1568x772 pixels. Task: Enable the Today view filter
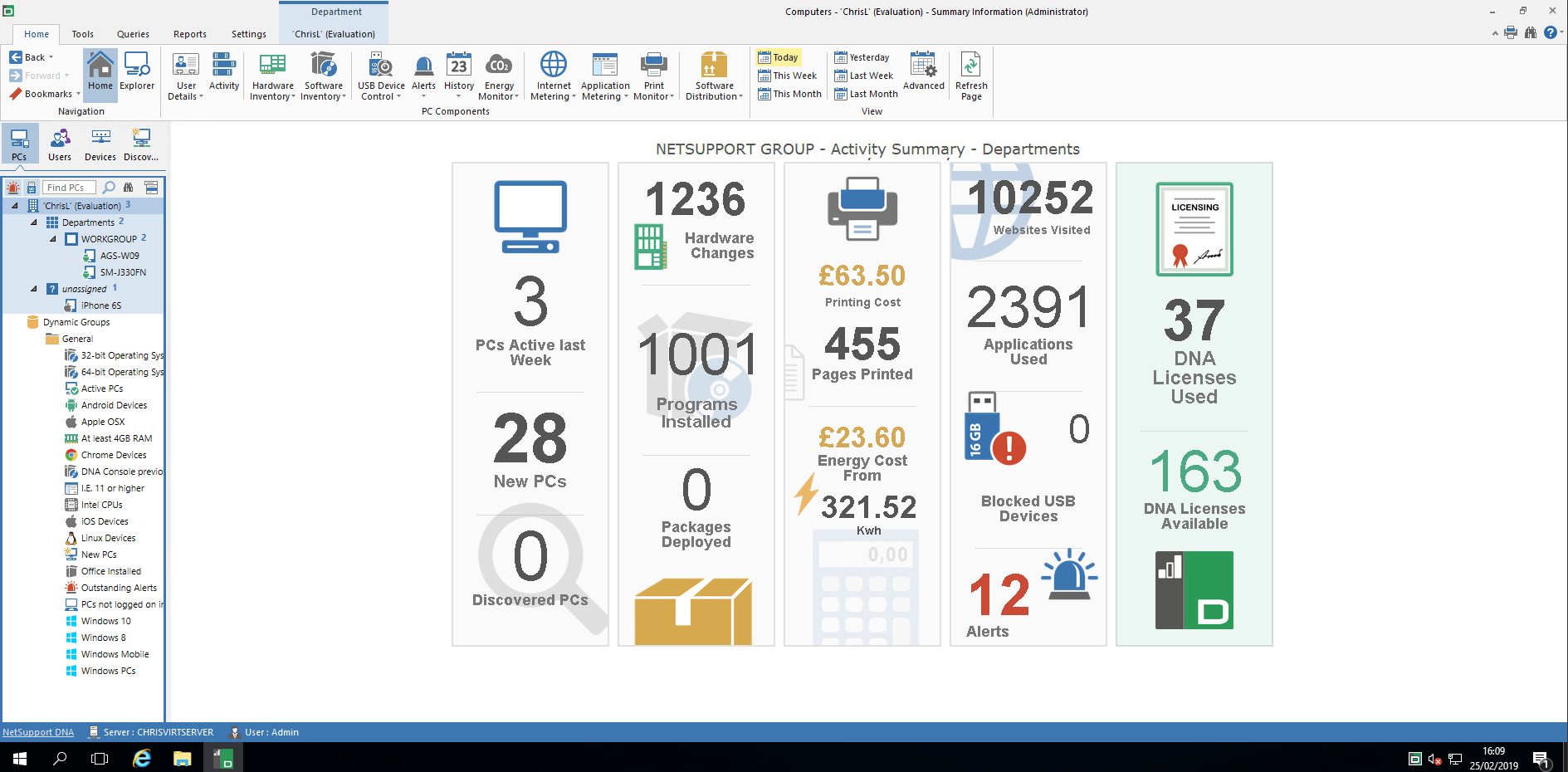(x=778, y=57)
